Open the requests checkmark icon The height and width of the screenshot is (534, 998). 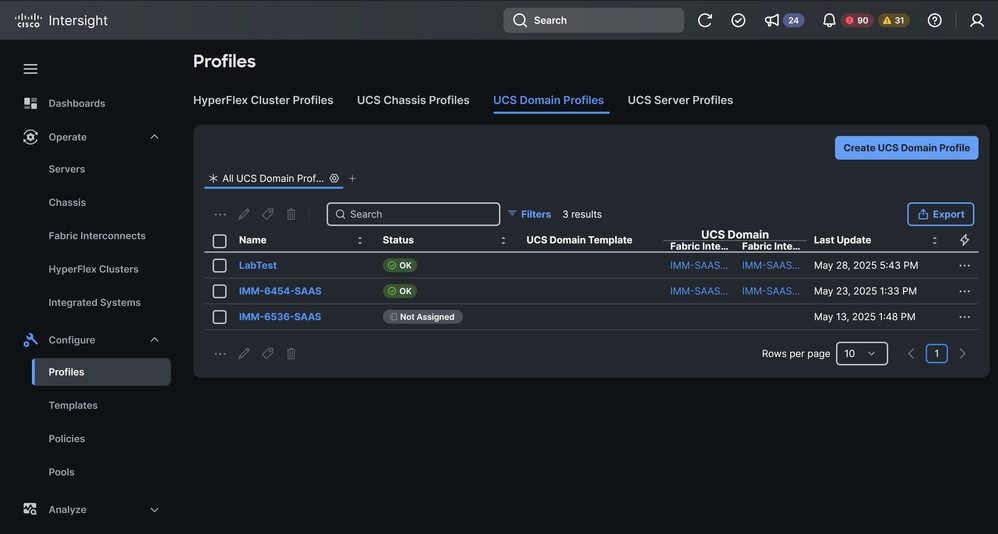tap(738, 20)
